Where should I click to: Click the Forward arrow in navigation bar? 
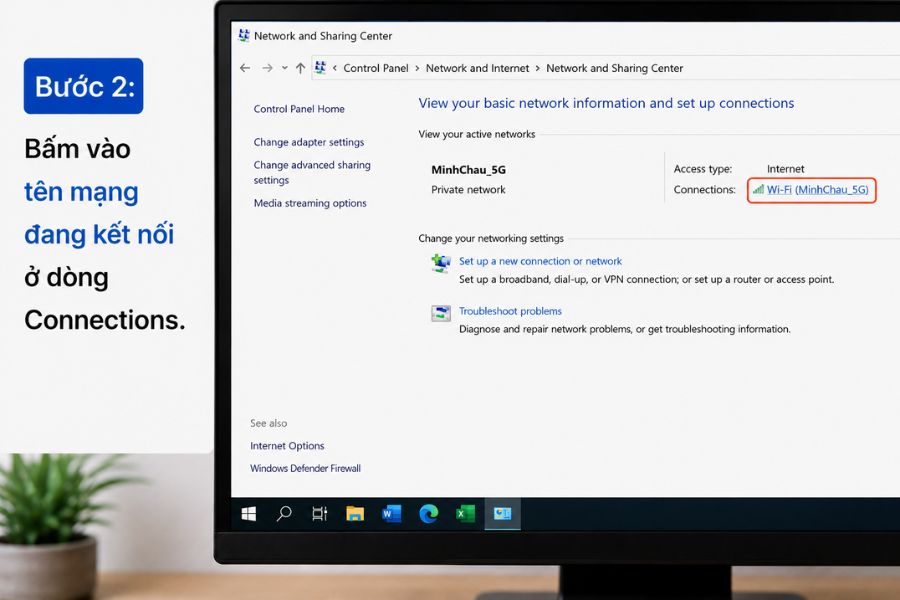pos(267,68)
